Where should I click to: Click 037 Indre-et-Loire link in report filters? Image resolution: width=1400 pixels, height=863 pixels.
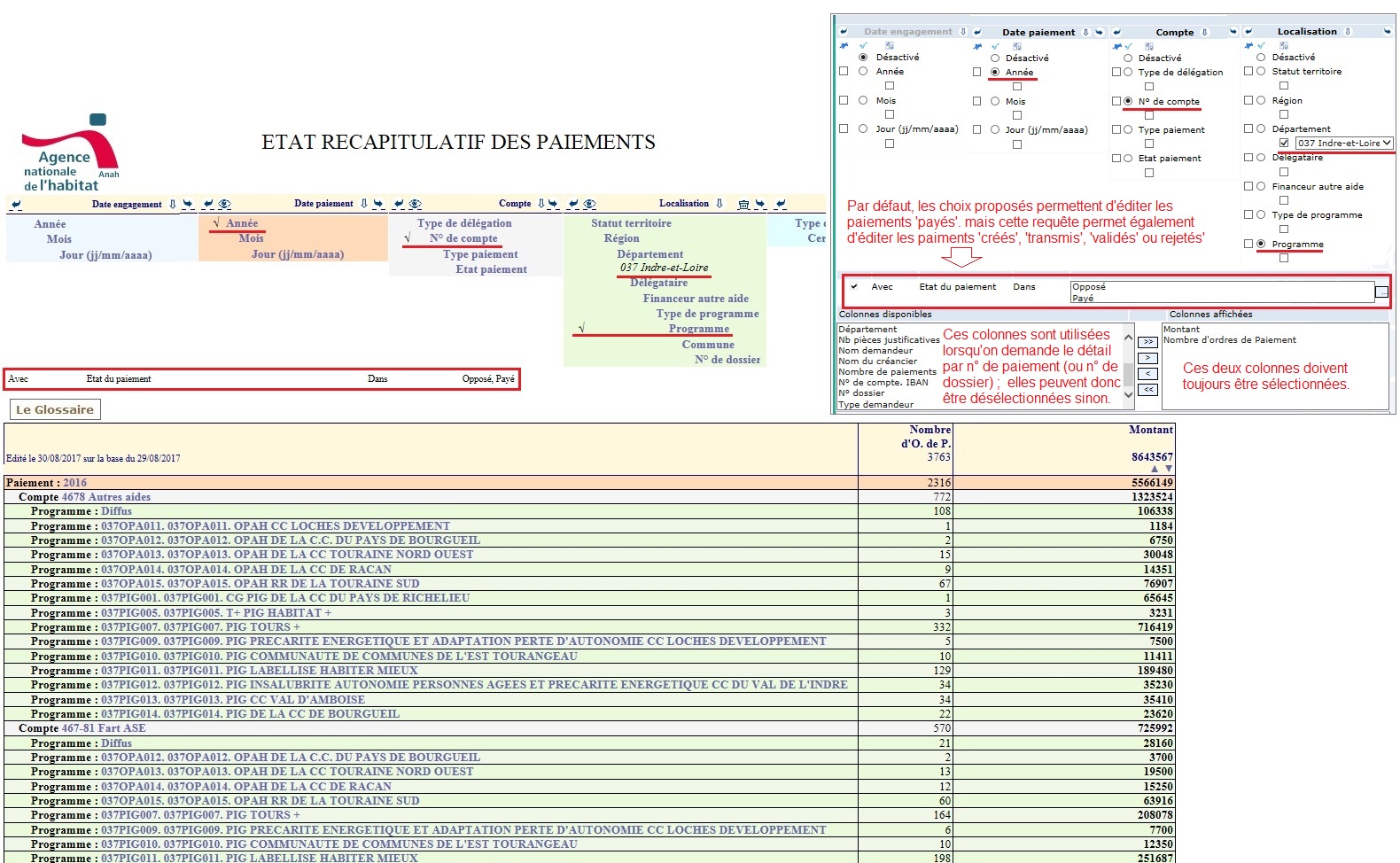[x=664, y=268]
